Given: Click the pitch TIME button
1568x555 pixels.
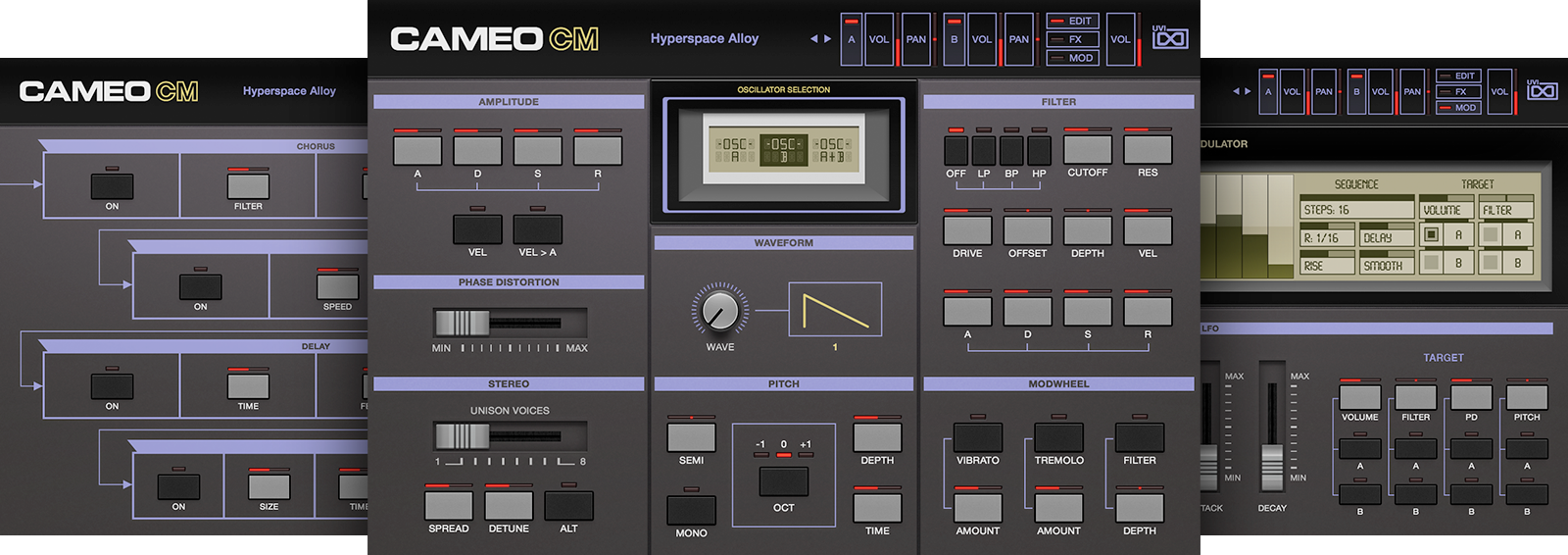Looking at the screenshot, I should click(877, 508).
